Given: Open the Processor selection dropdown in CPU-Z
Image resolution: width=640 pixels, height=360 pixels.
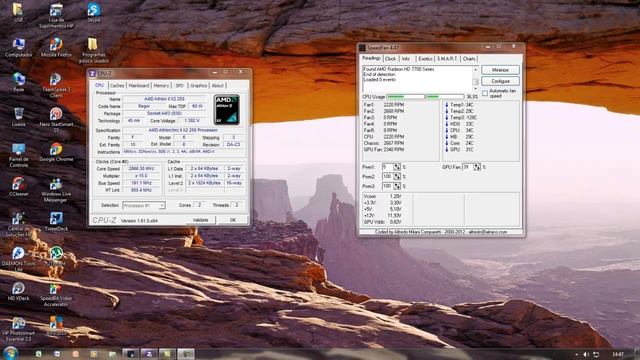Looking at the screenshot, I should [144, 205].
